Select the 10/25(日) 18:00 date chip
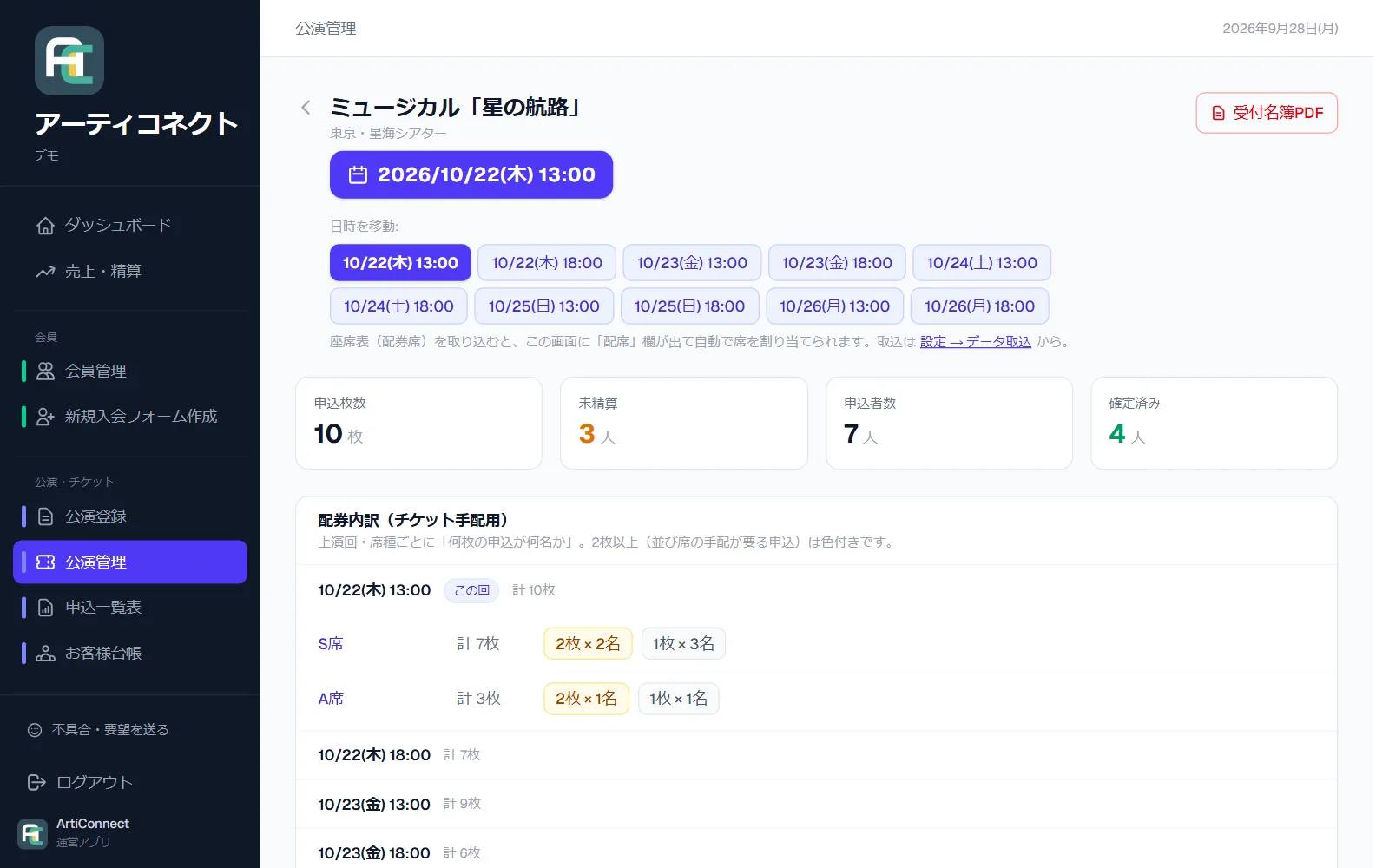 pos(689,306)
